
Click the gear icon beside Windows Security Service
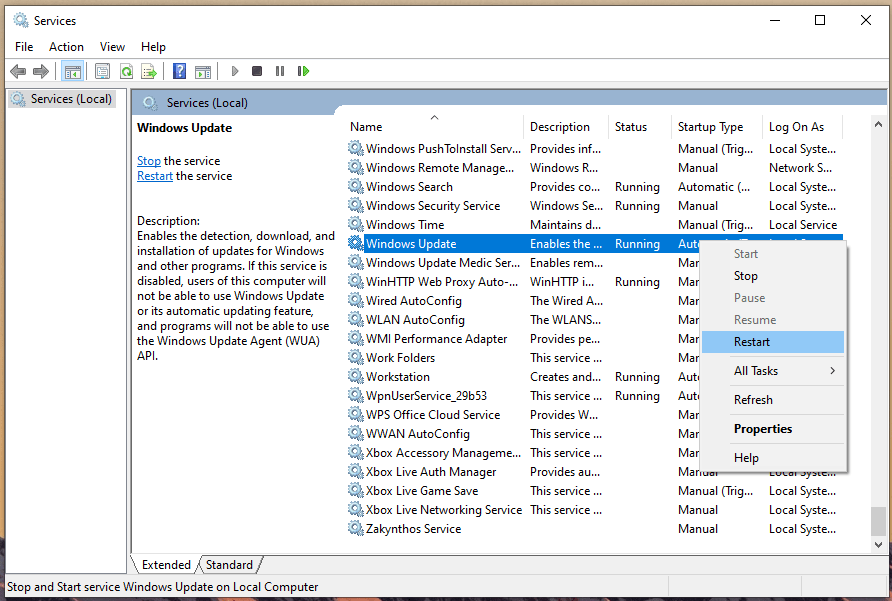pos(356,205)
